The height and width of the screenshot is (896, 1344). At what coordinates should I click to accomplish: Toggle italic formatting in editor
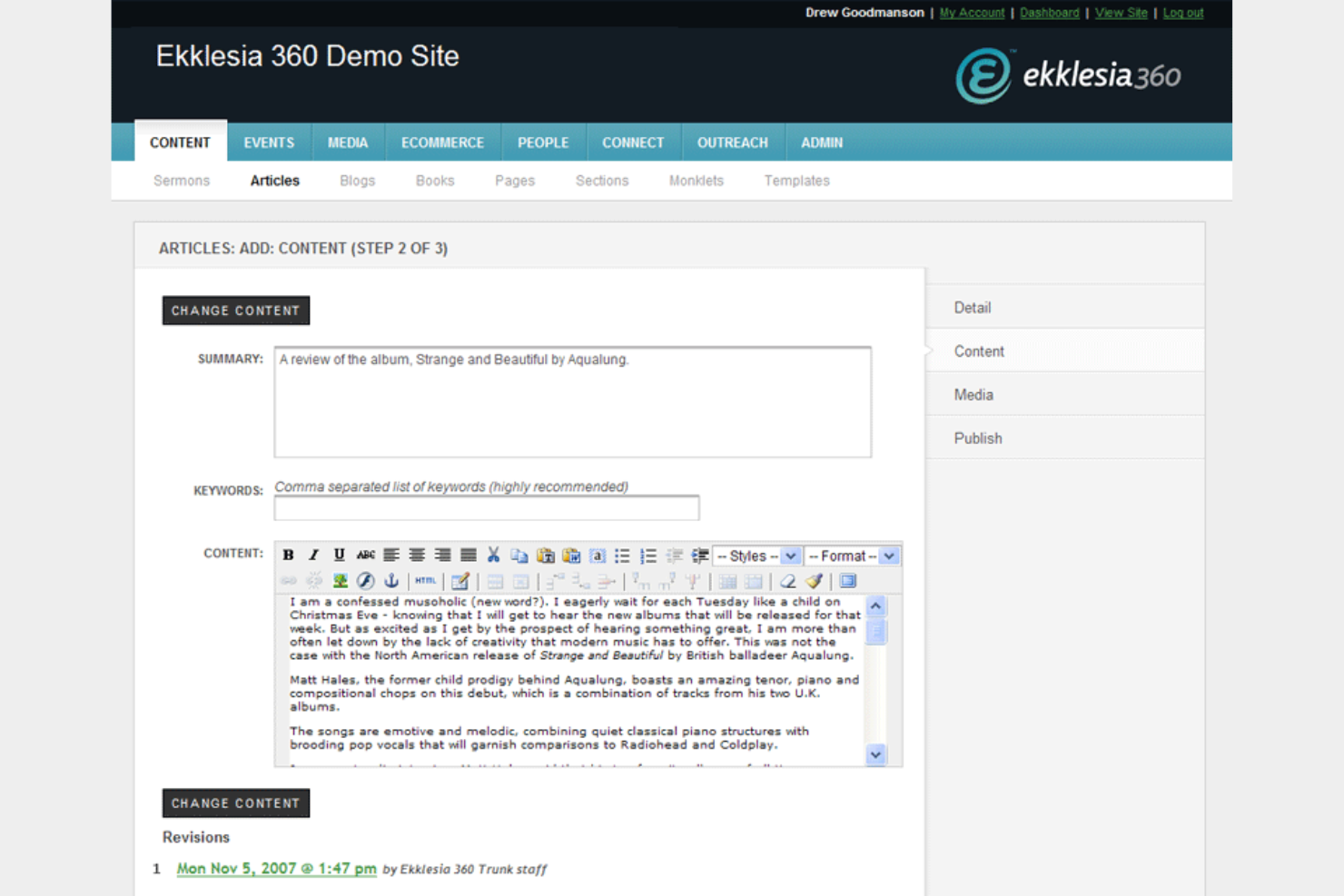point(313,556)
